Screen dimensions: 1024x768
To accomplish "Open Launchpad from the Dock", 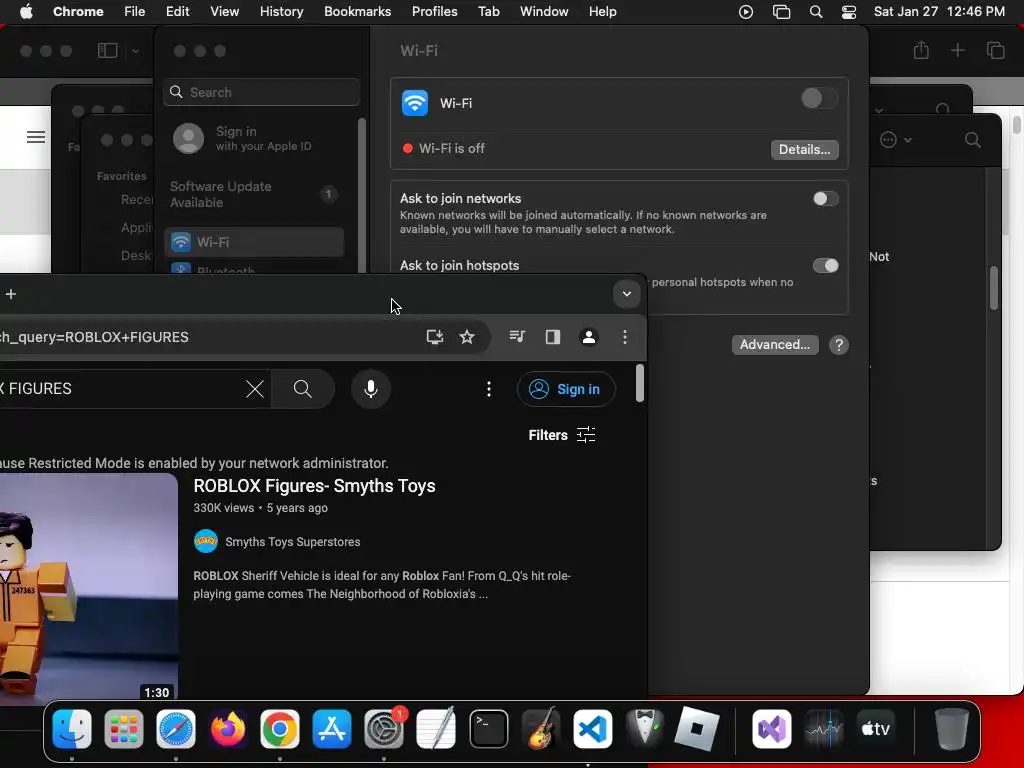I will point(123,729).
